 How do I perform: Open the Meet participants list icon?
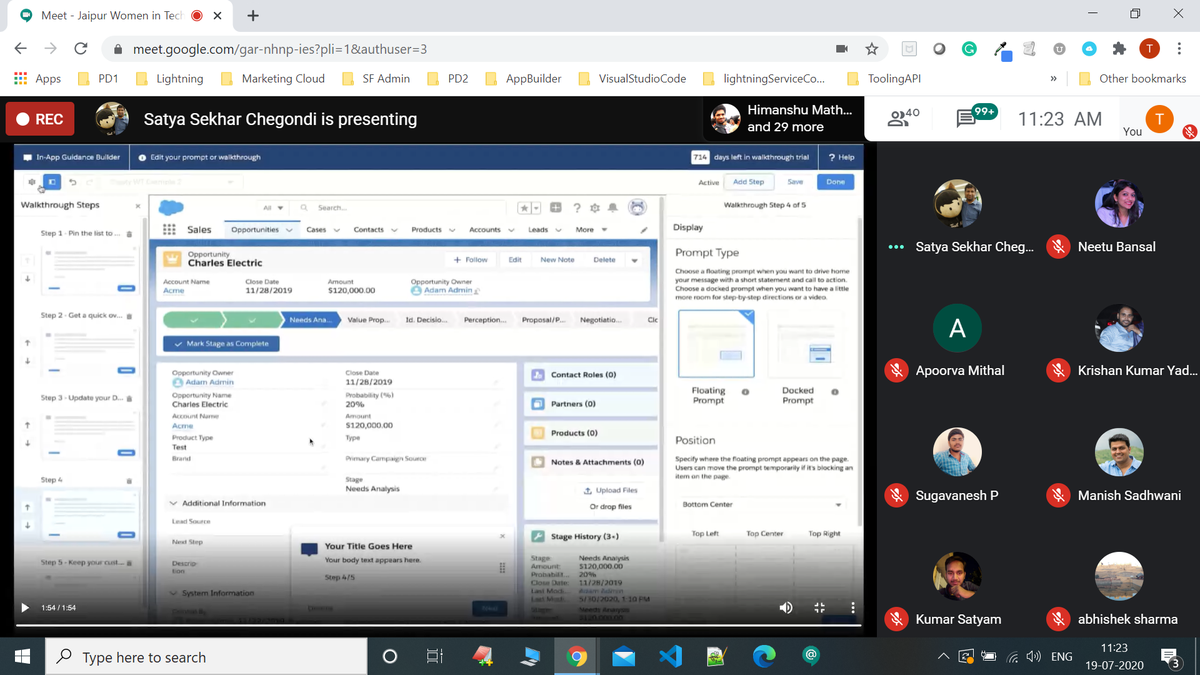898,119
